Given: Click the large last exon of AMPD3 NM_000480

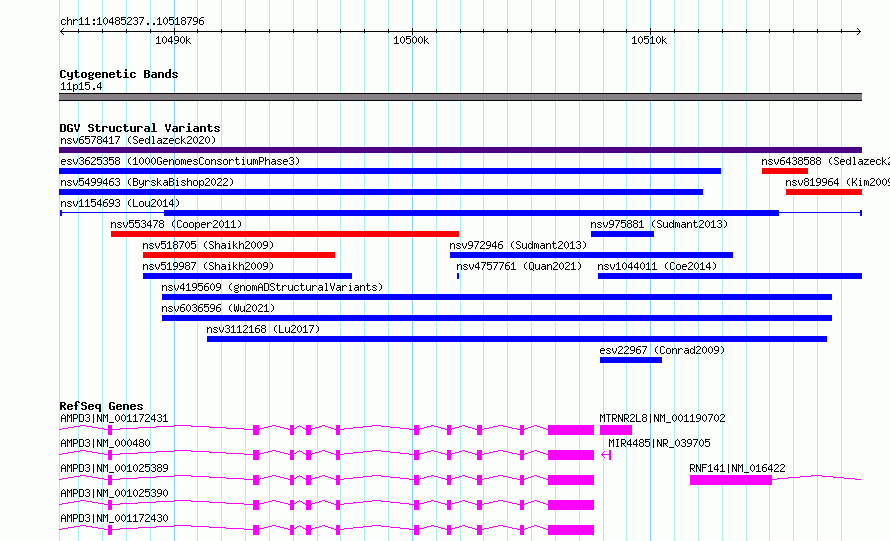Looking at the screenshot, I should point(571,455).
